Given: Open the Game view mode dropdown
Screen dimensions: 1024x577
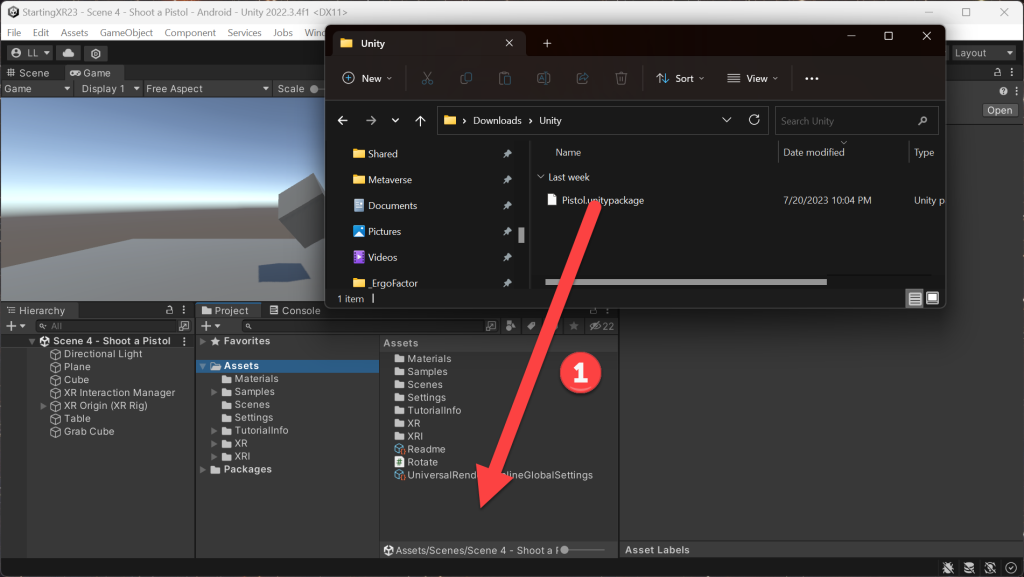Looking at the screenshot, I should (37, 89).
